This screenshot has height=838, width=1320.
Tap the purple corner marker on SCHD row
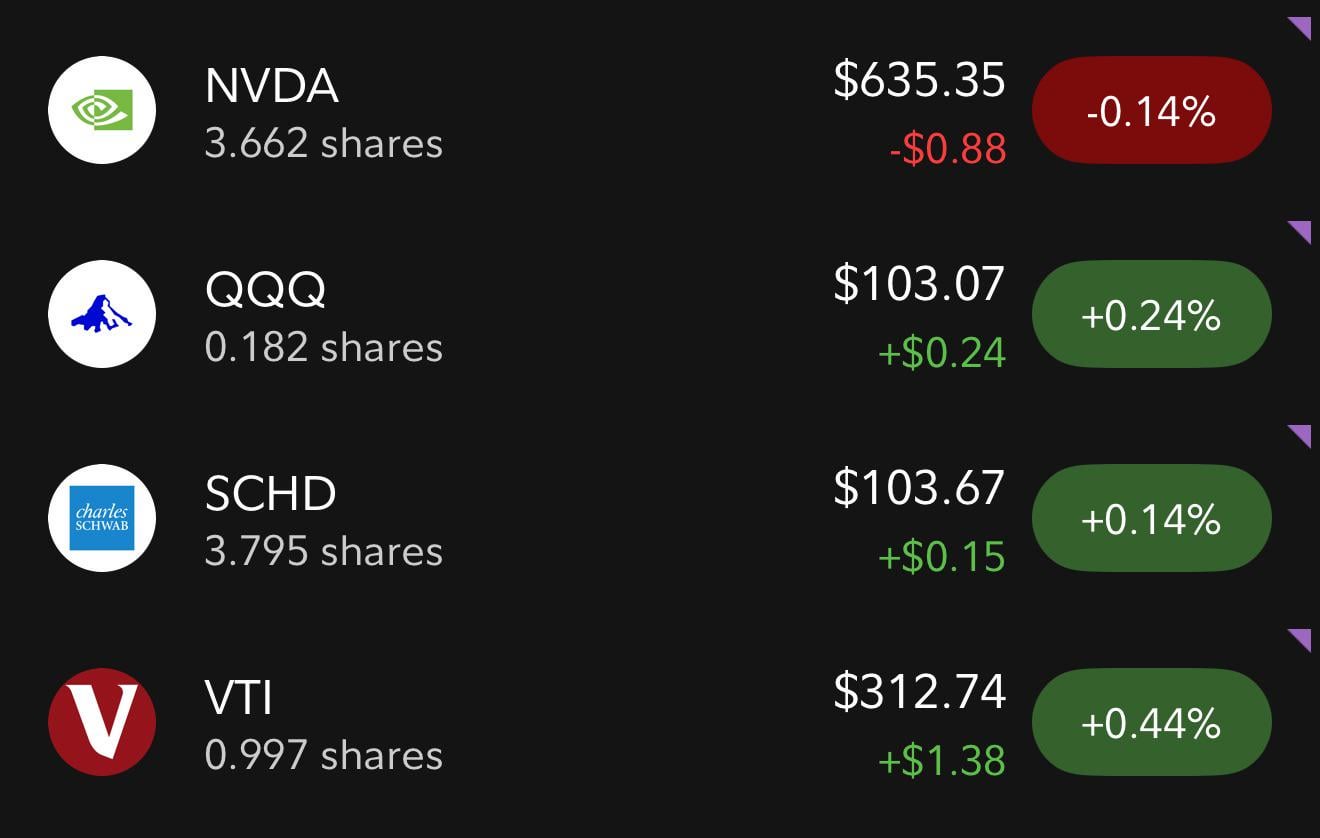(1302, 435)
